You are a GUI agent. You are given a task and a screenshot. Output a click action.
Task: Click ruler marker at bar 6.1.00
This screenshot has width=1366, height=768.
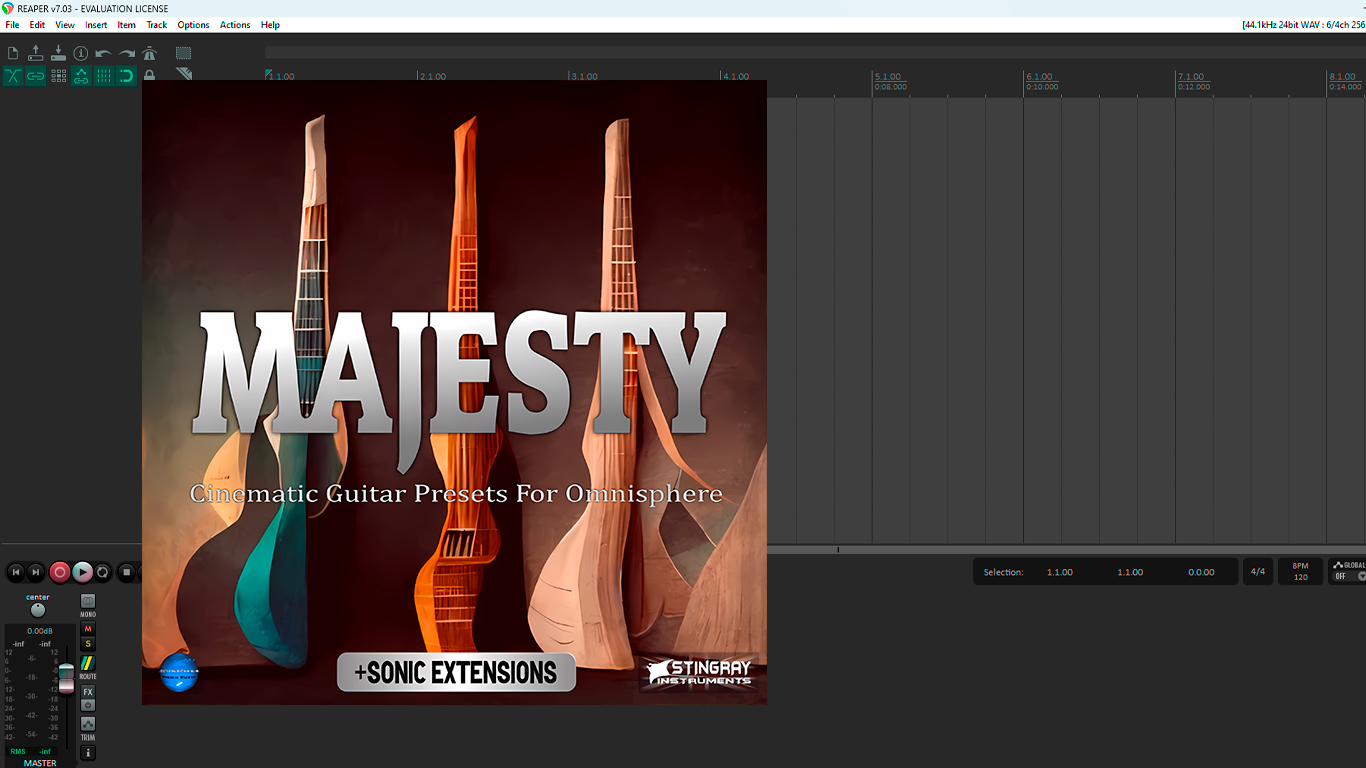pyautogui.click(x=1039, y=77)
